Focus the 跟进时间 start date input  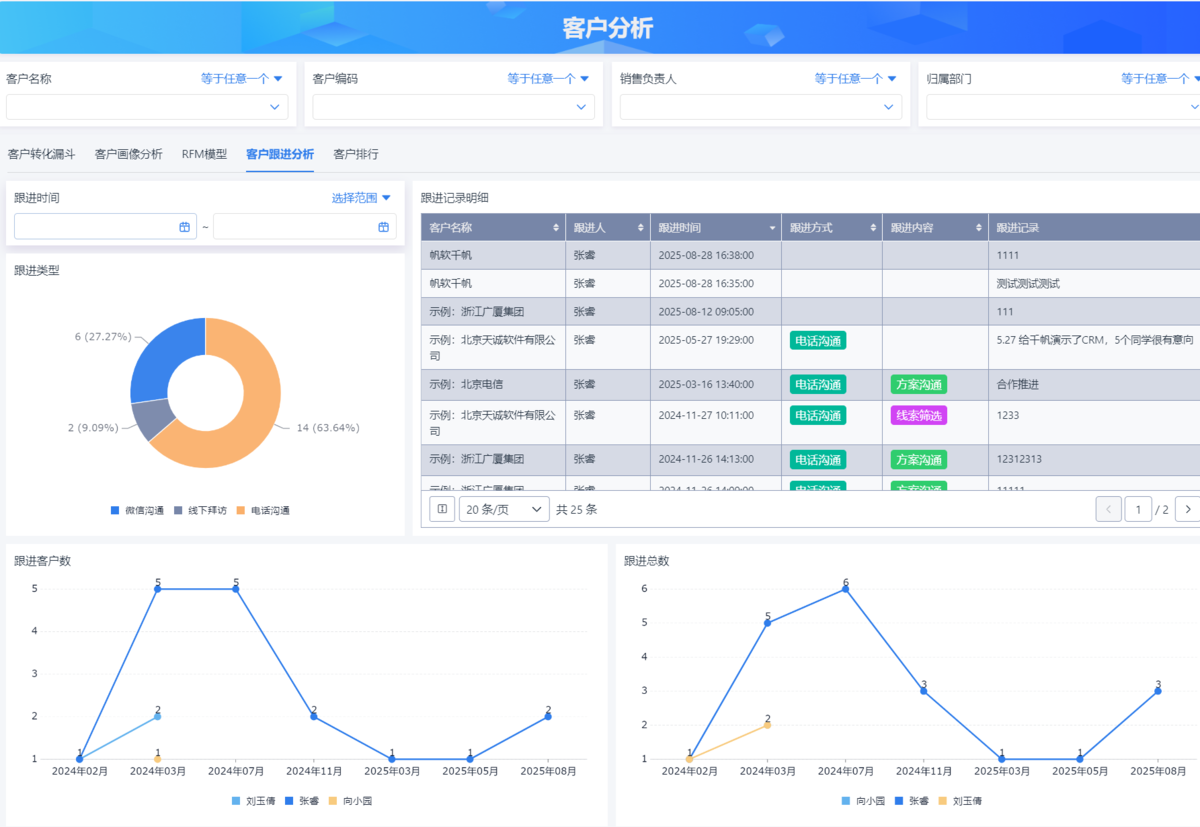pyautogui.click(x=105, y=227)
